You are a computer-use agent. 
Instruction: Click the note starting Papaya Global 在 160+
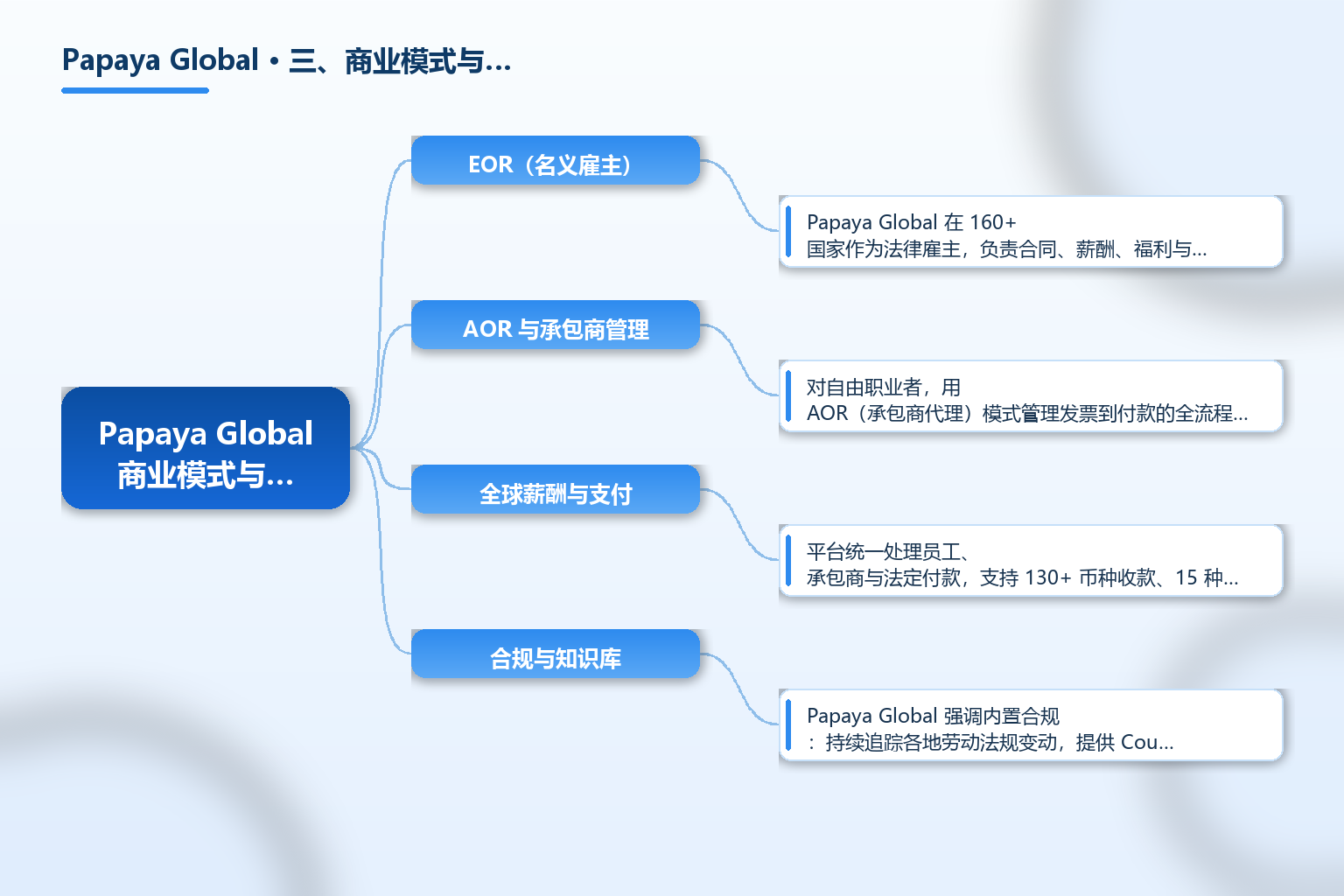coord(1031,232)
